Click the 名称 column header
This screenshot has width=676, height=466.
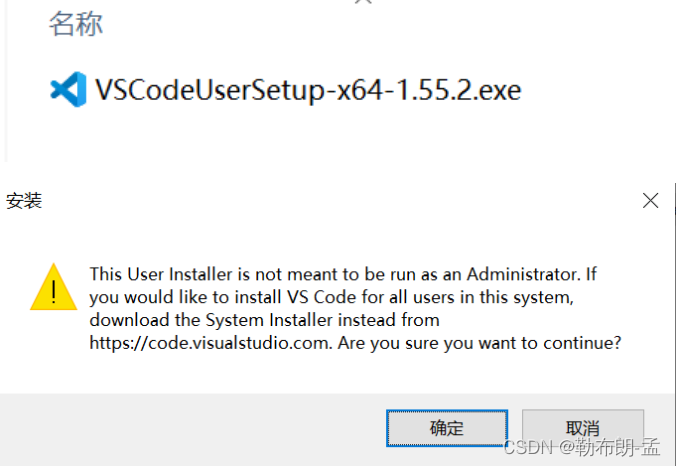point(76,24)
